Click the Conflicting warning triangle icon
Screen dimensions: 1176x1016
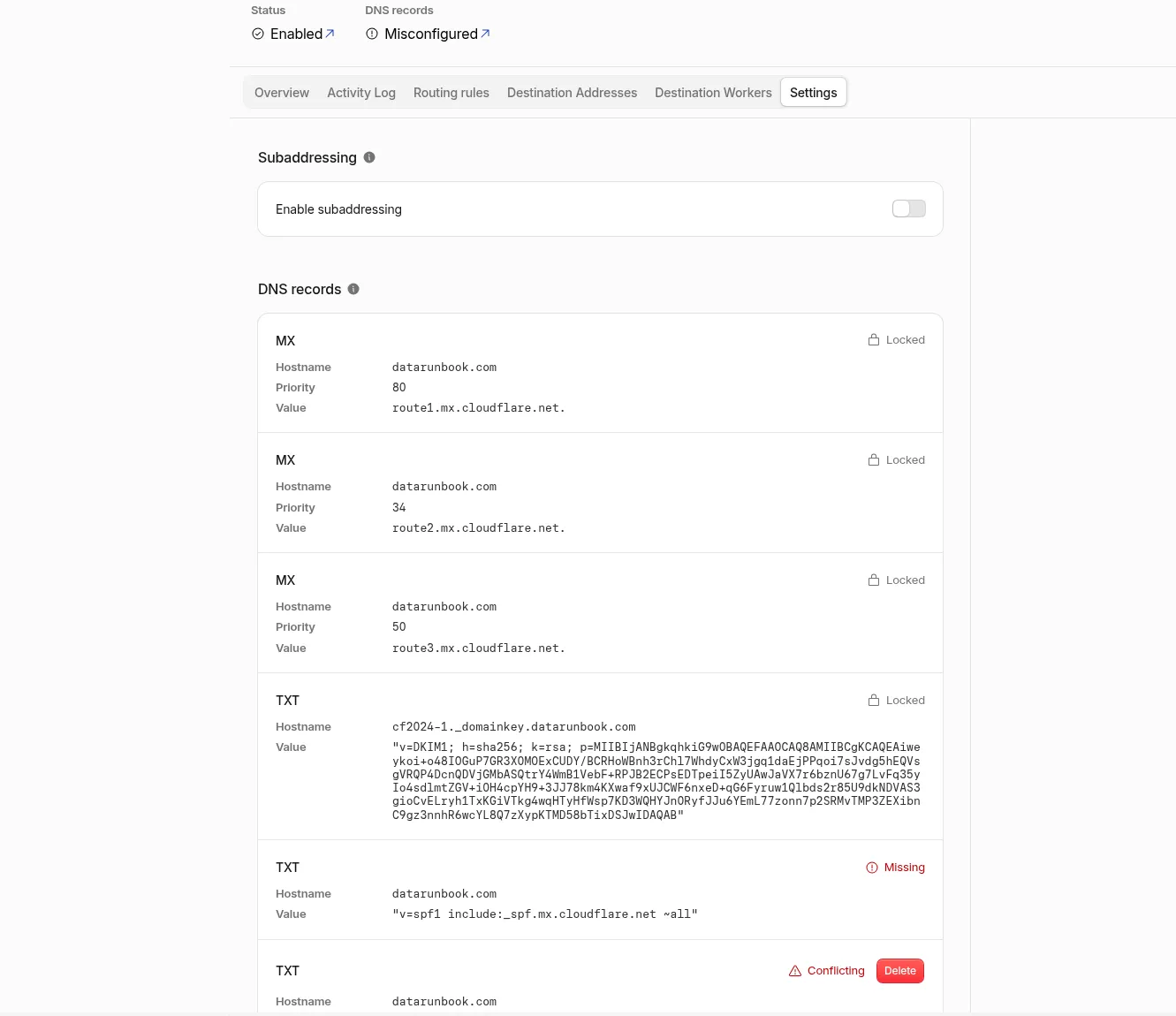tap(795, 971)
